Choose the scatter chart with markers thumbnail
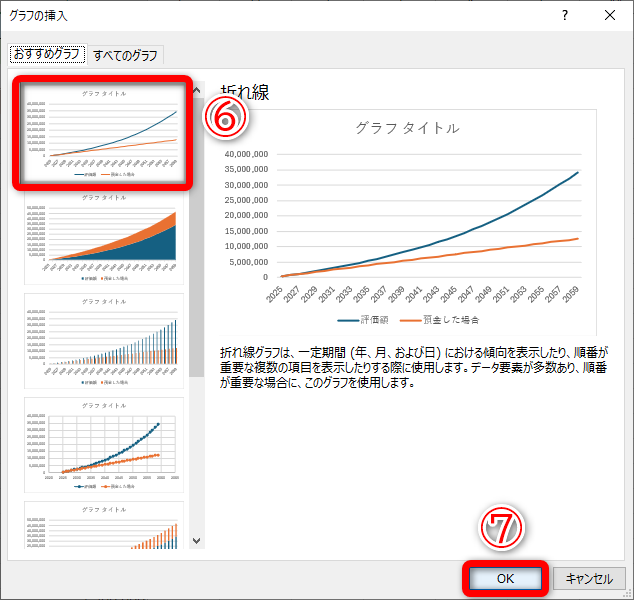The image size is (634, 600). [104, 445]
